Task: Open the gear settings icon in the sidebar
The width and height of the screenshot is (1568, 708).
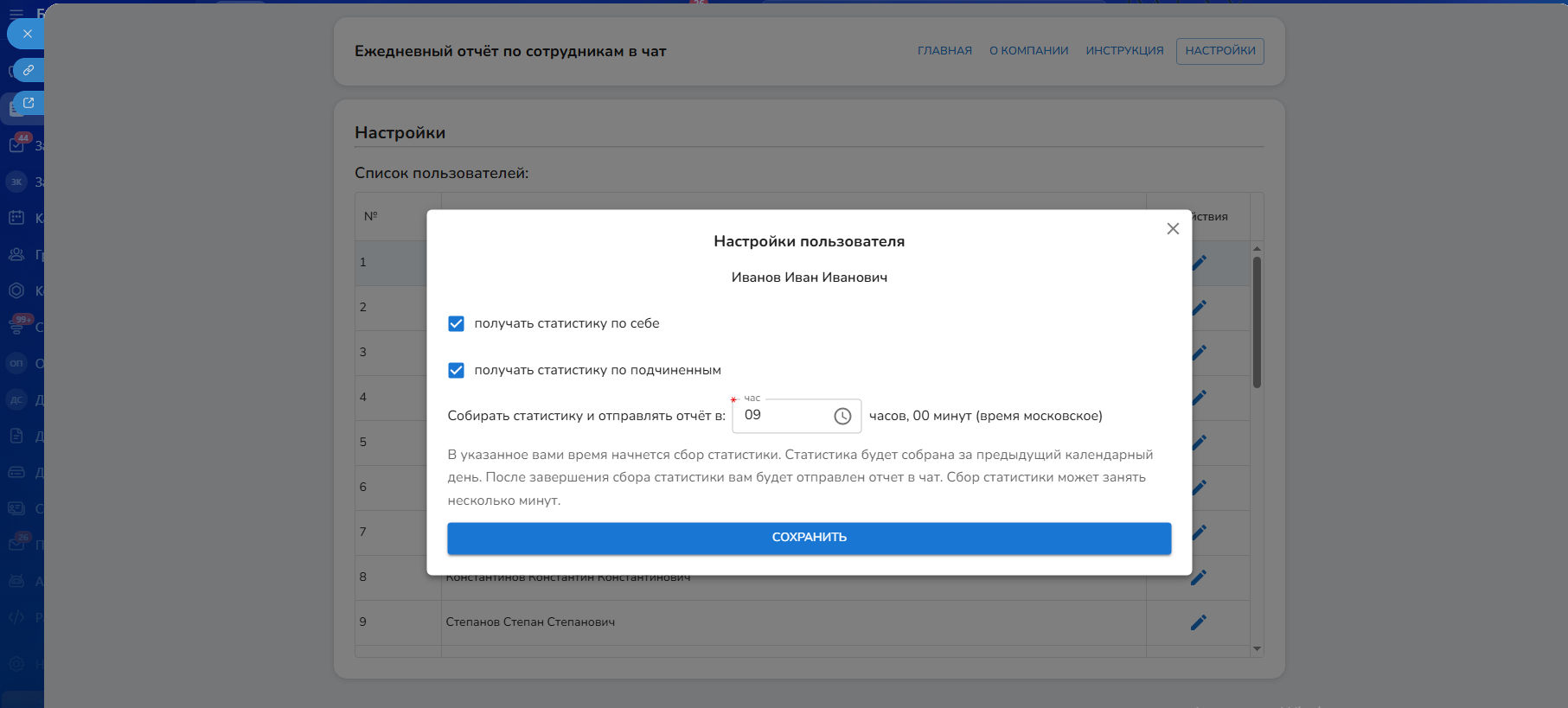Action: [16, 664]
